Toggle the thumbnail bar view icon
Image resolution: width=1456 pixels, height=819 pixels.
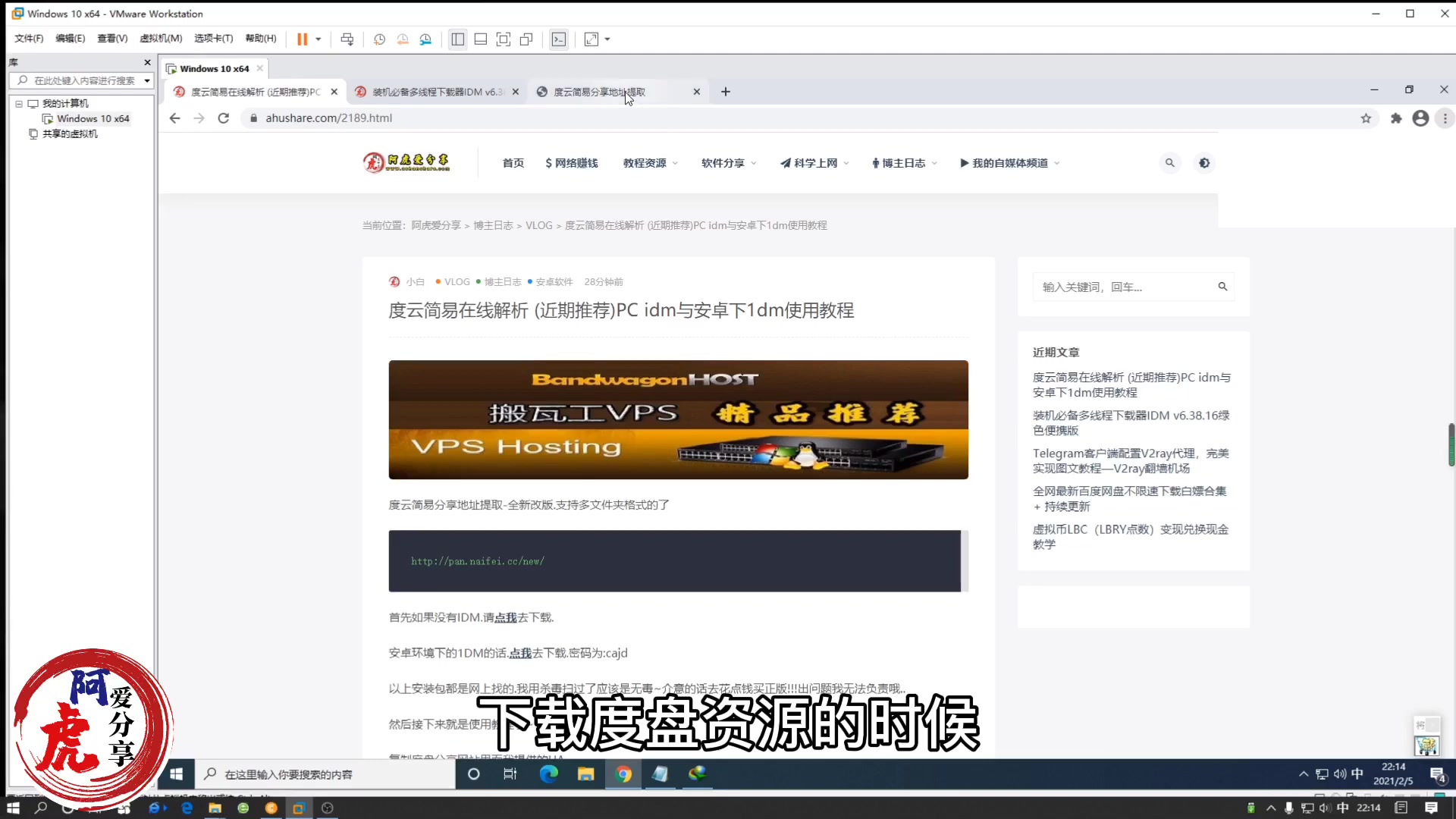[481, 39]
